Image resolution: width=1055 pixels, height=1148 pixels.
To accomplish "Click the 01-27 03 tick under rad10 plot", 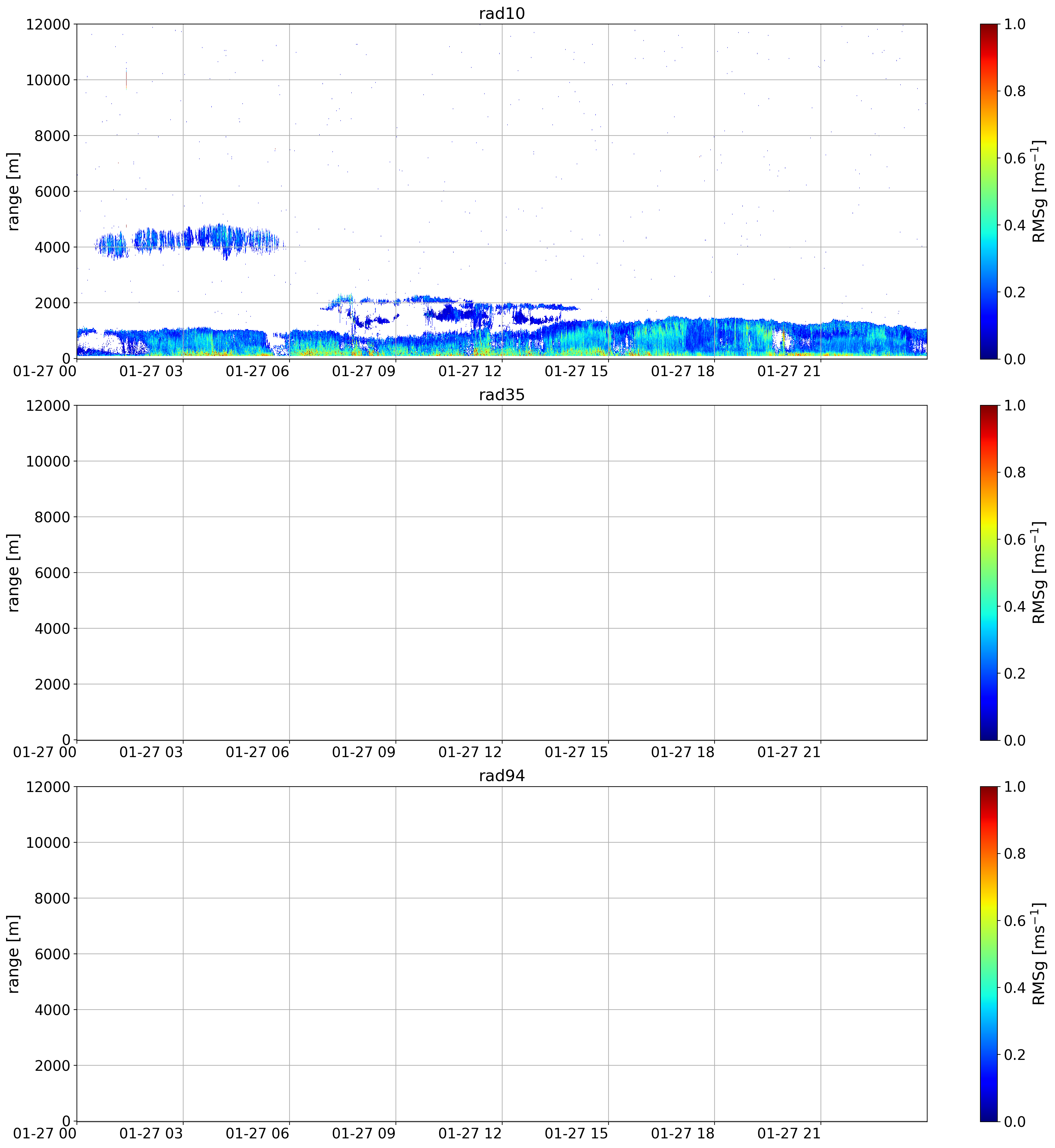I will tap(151, 371).
